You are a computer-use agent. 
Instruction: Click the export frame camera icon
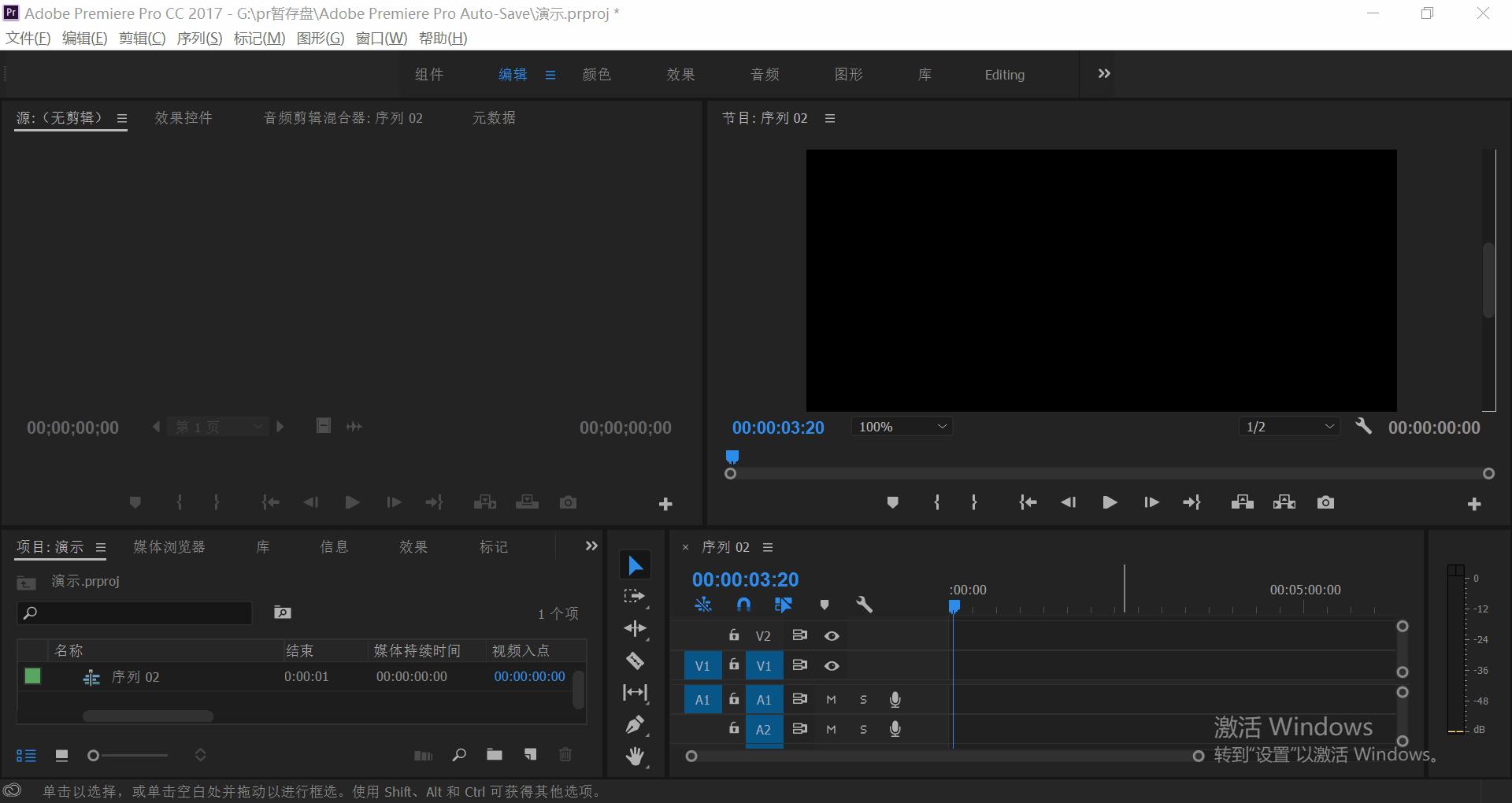click(1325, 502)
